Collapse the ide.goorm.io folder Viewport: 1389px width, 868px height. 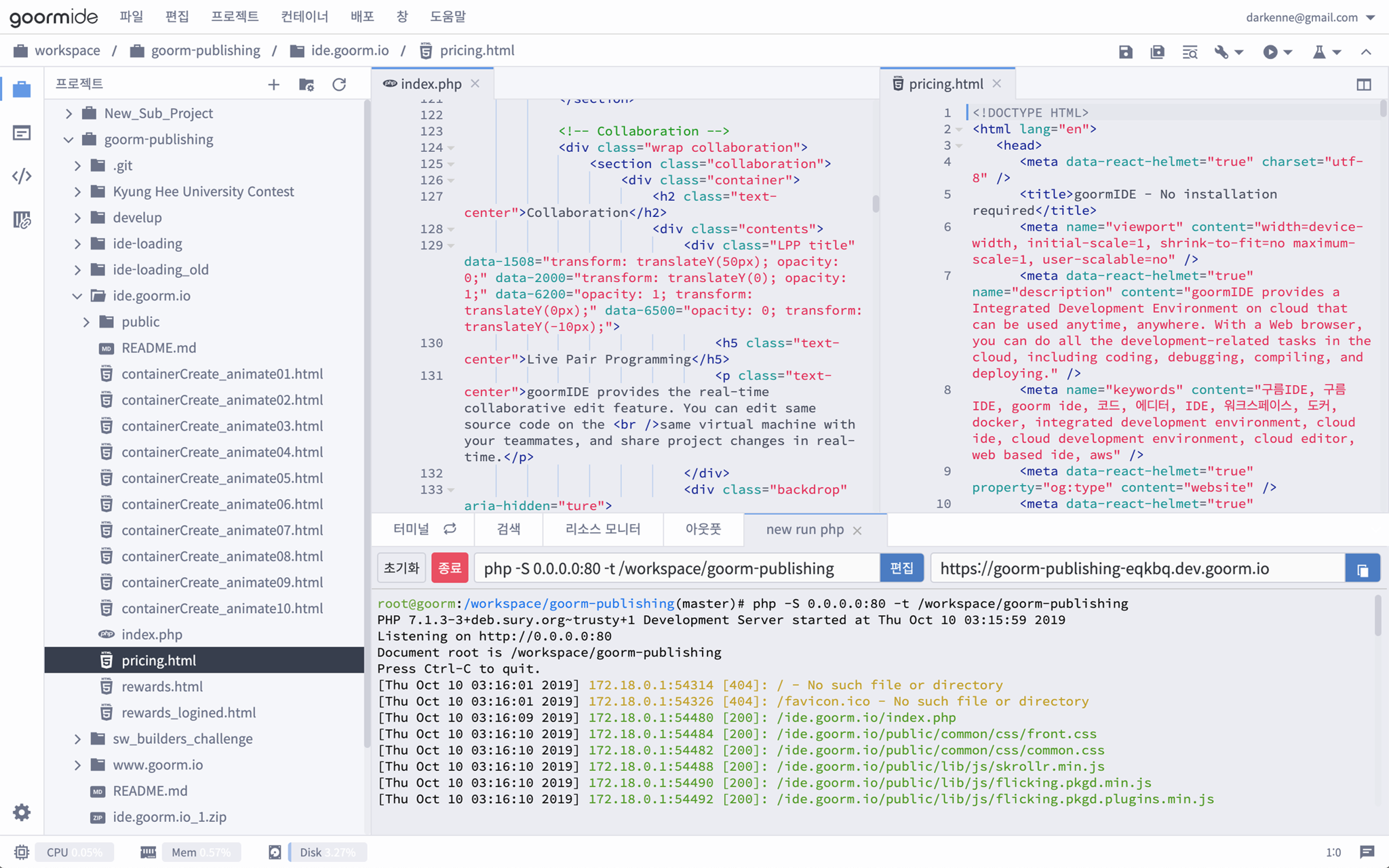pyautogui.click(x=77, y=296)
